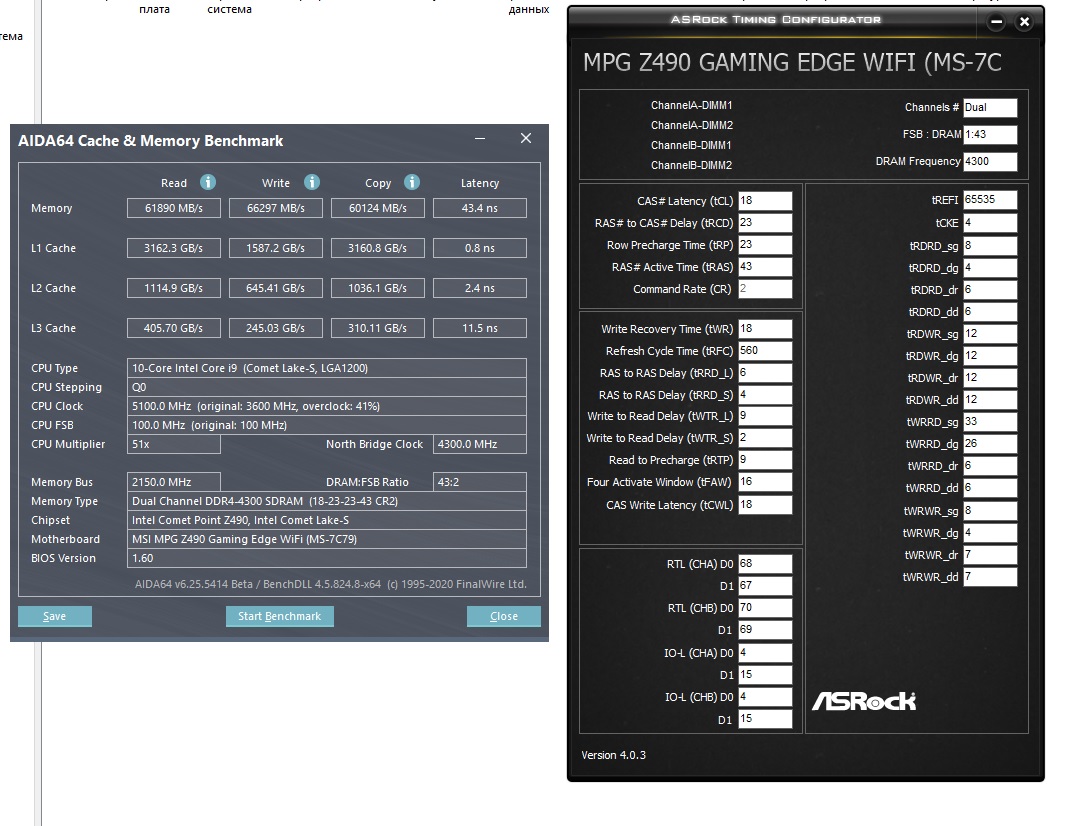Select the Memory Latency 43.4 ns value

point(480,208)
